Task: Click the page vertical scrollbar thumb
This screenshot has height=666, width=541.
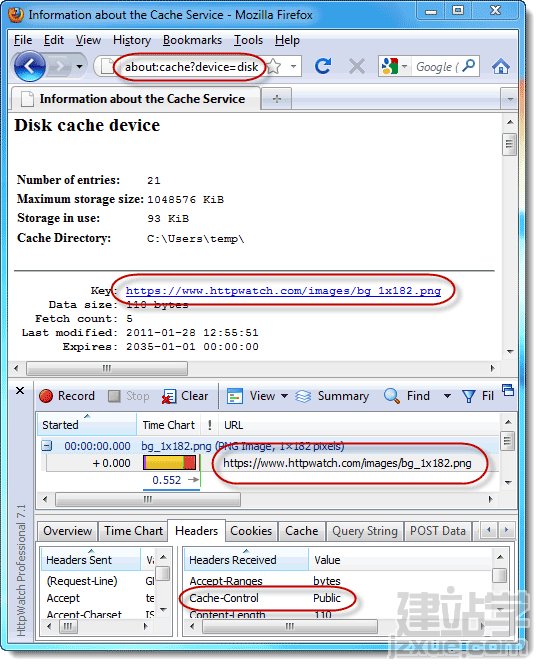Action: pos(510,144)
